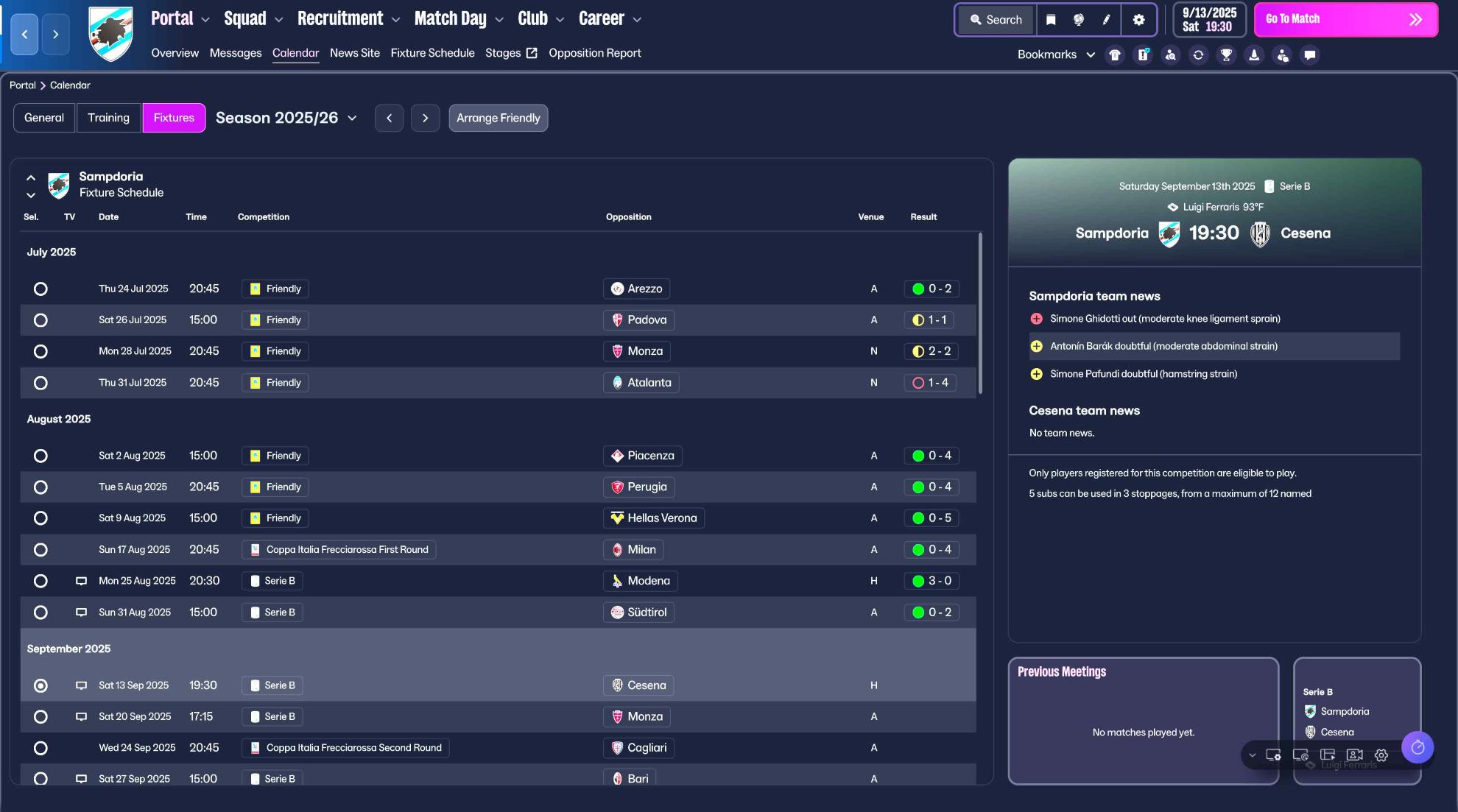
Task: Open the training cone bookmark icon
Action: (x=1254, y=55)
